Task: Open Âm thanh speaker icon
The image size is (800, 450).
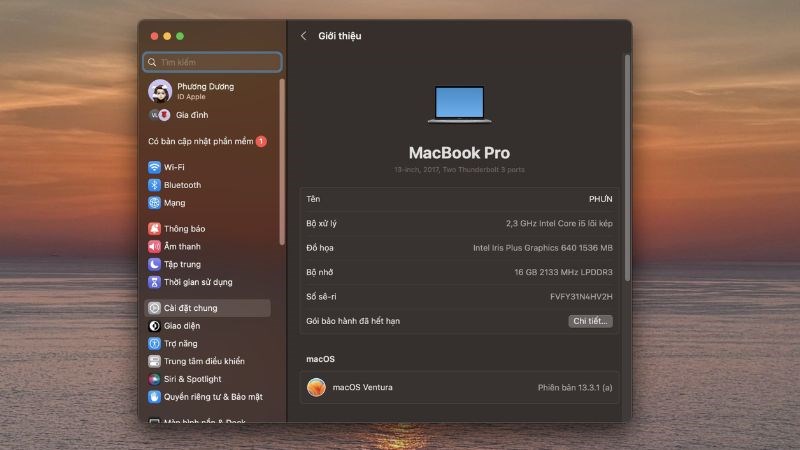Action: point(154,246)
